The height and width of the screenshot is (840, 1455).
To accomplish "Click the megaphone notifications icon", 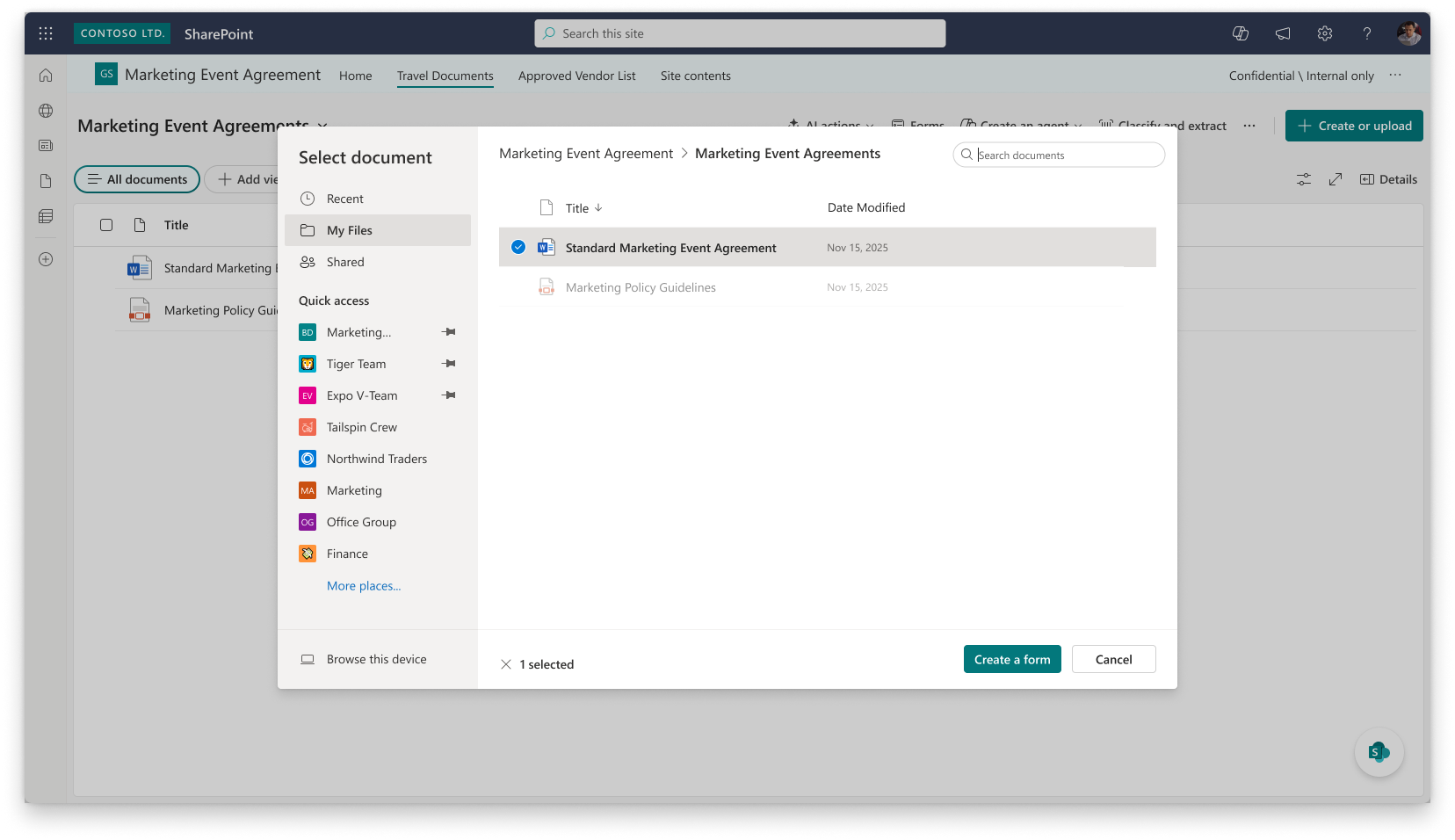I will [x=1283, y=33].
